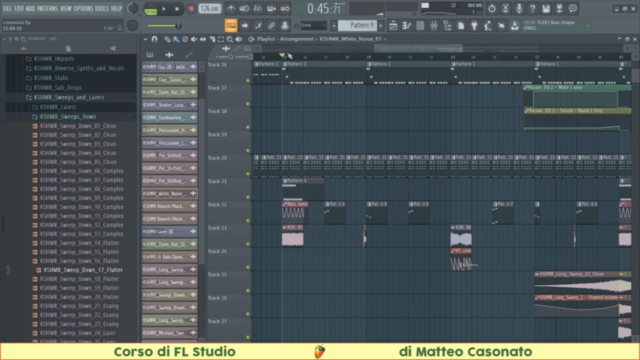Open the Mixer view icon

(433, 26)
